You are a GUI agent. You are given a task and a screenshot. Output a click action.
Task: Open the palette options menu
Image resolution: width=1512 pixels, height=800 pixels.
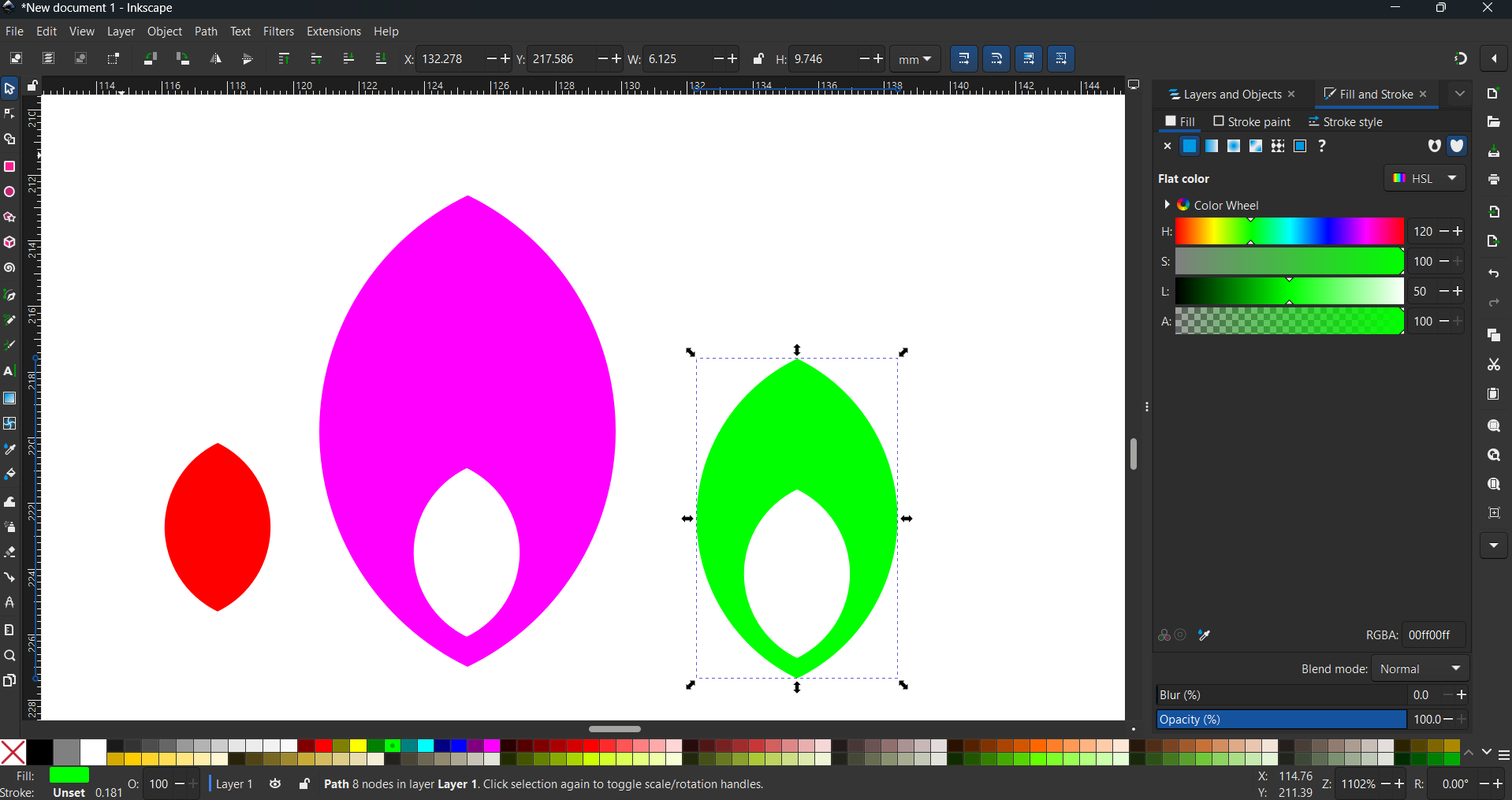[x=1504, y=755]
